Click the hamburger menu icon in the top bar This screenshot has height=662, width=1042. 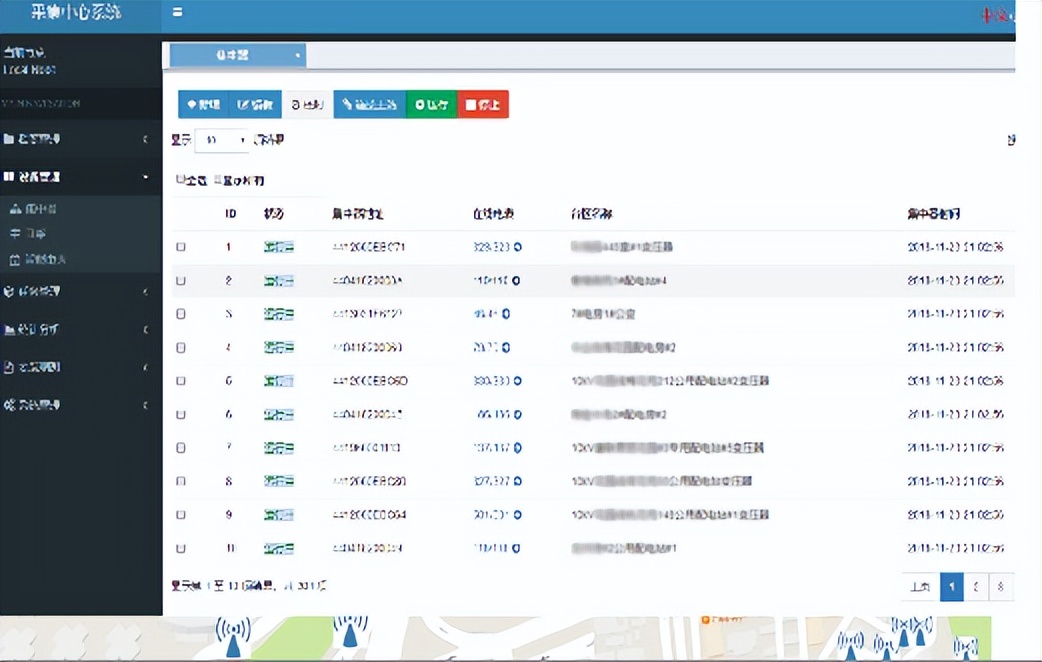[177, 13]
